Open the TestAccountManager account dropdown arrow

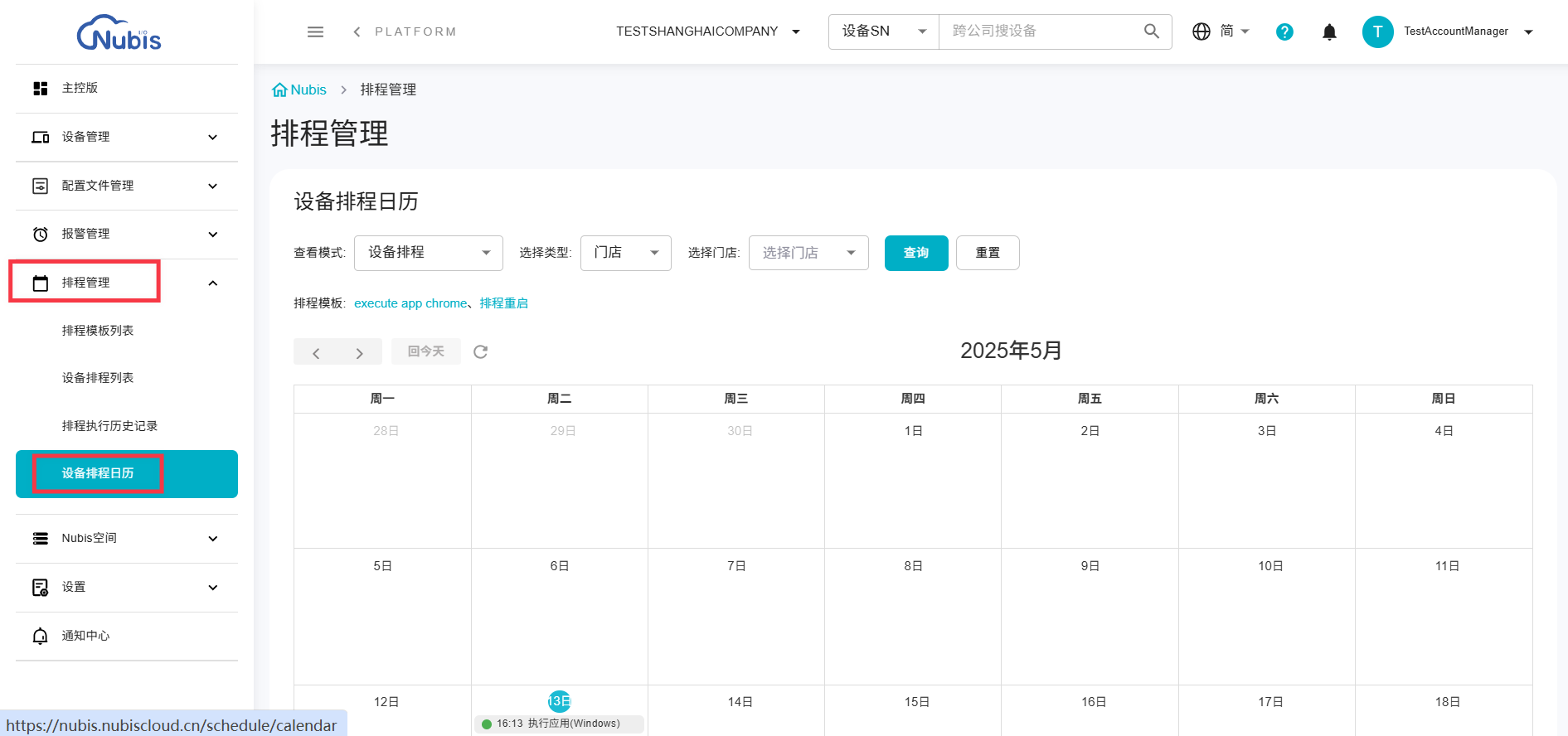click(1529, 31)
